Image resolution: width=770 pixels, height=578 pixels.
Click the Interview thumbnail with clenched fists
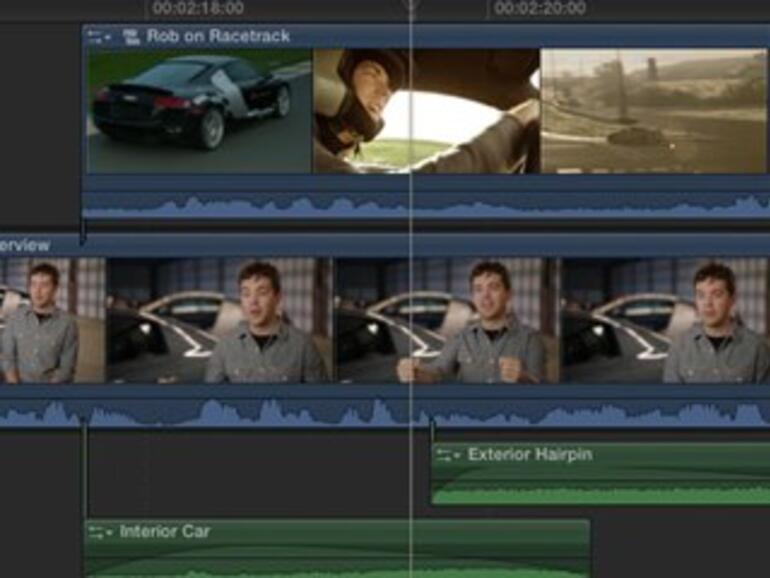coord(447,320)
